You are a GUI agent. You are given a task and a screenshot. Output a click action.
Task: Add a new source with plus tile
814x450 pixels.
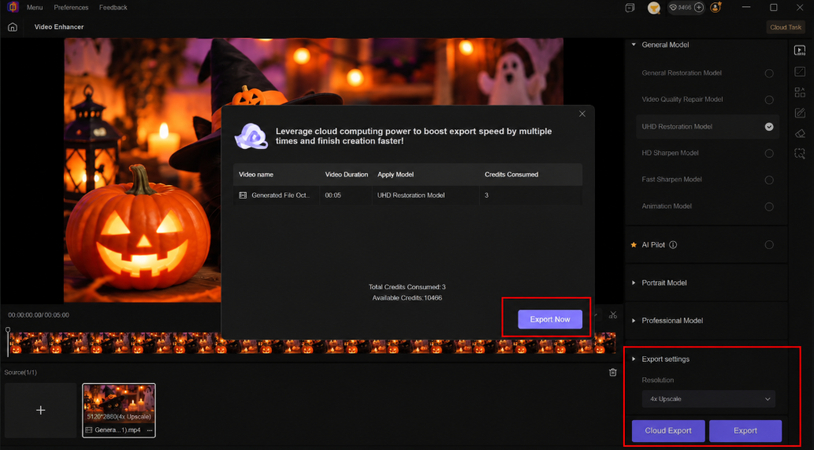pyautogui.click(x=40, y=410)
